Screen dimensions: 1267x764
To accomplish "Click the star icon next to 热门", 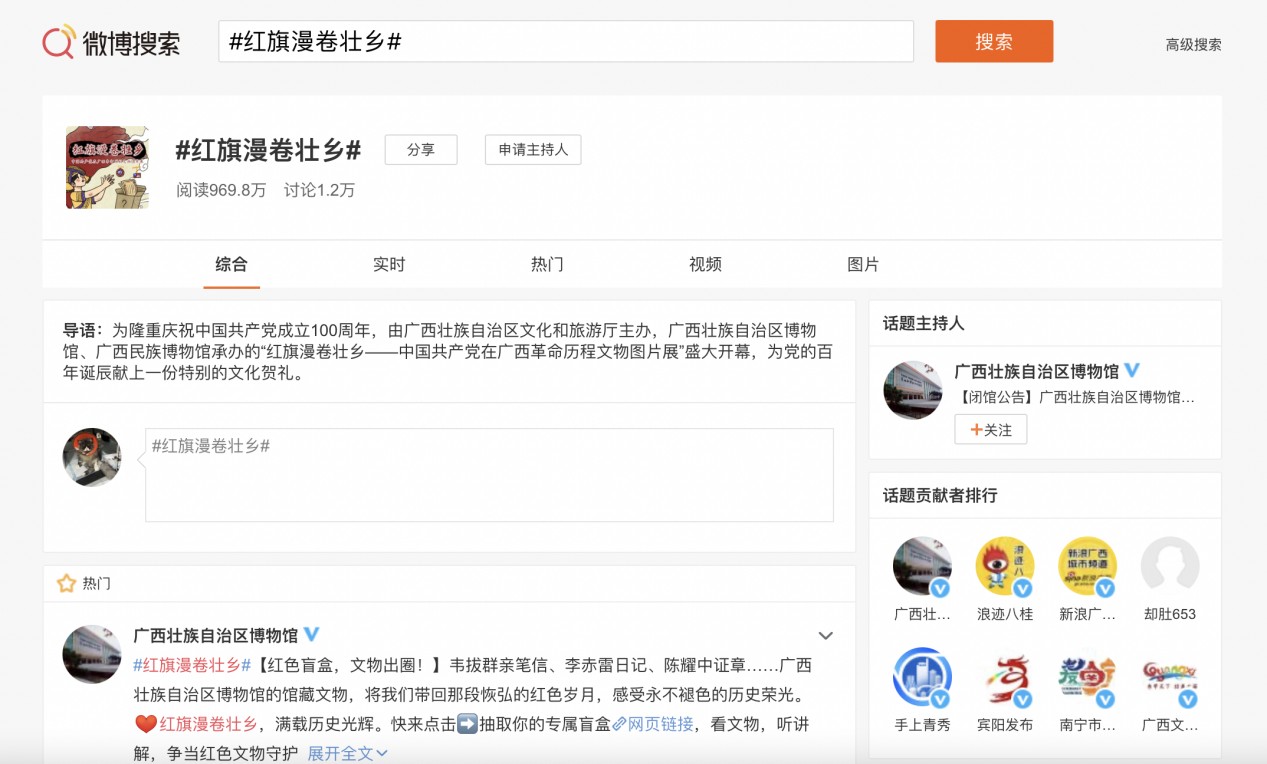I will point(66,582).
